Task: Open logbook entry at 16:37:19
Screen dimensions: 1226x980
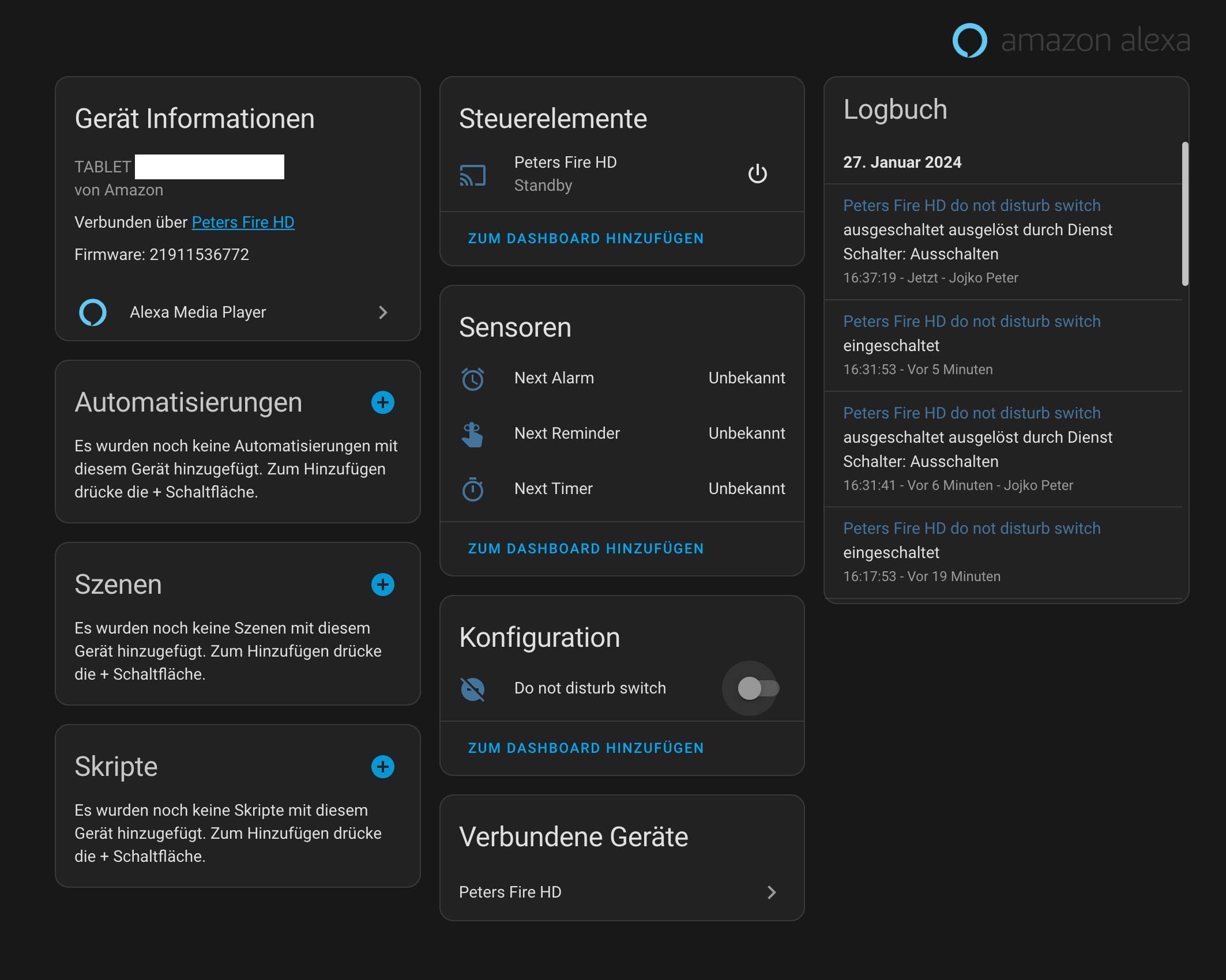Action: click(x=1003, y=242)
